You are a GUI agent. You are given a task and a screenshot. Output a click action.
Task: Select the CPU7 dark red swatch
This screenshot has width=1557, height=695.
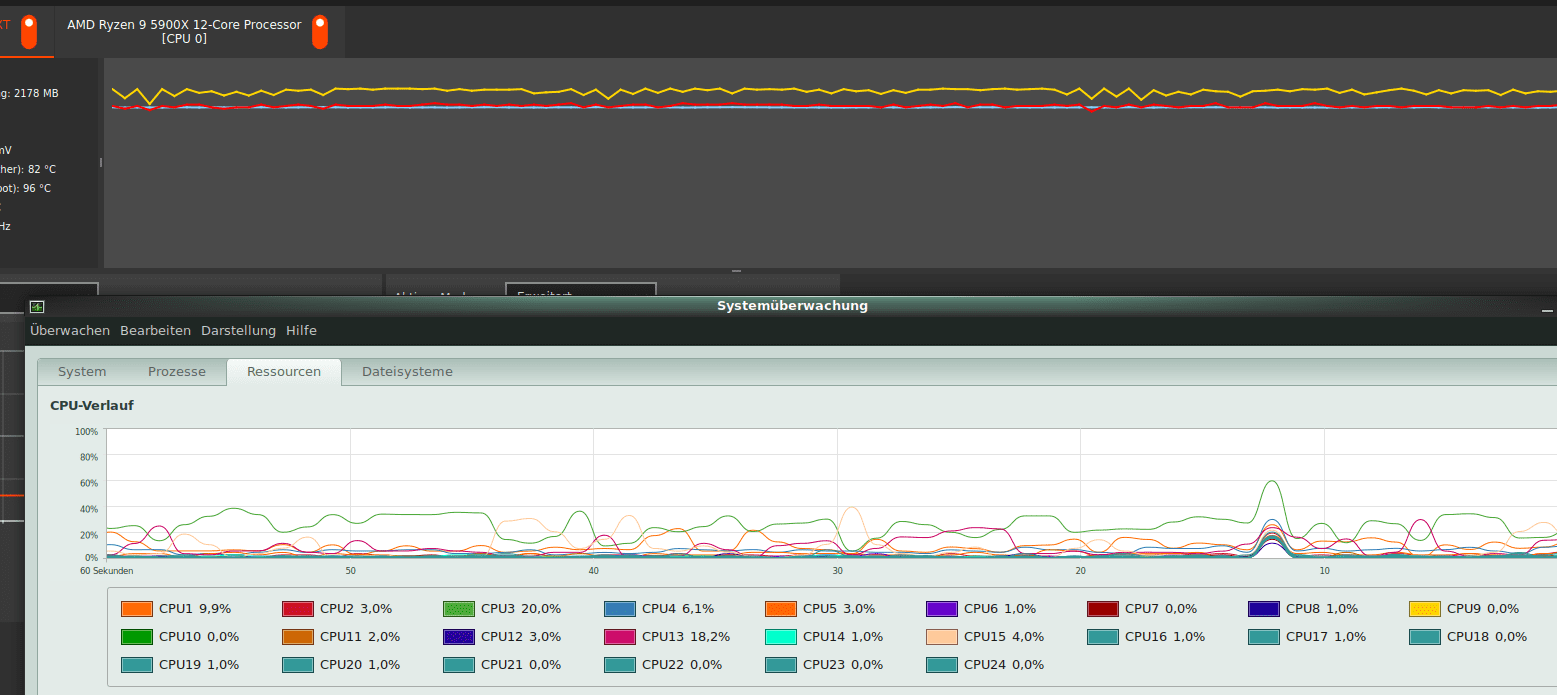point(1103,608)
